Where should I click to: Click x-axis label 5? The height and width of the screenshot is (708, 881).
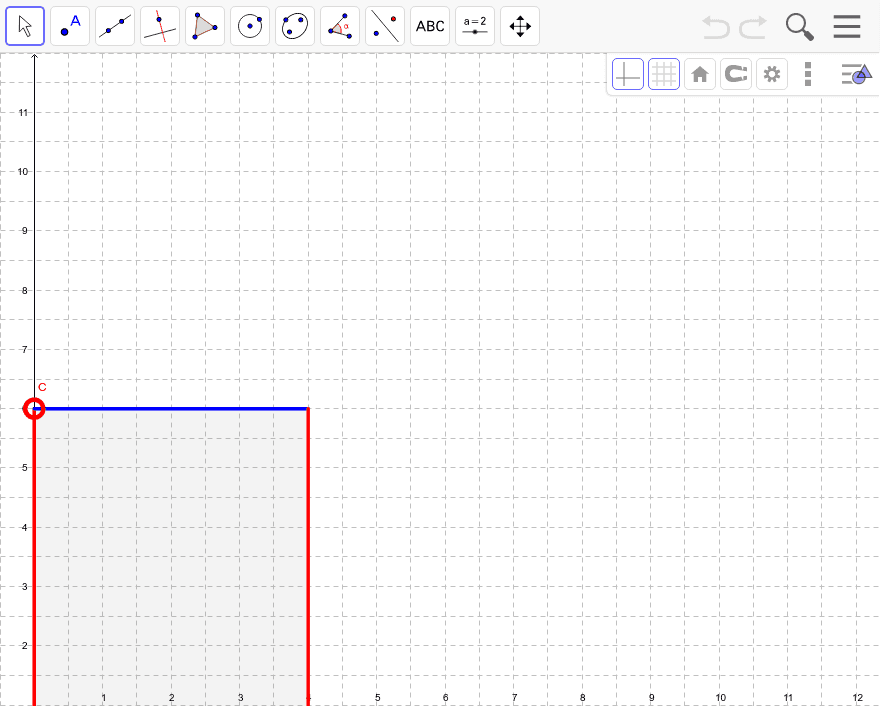[x=378, y=697]
